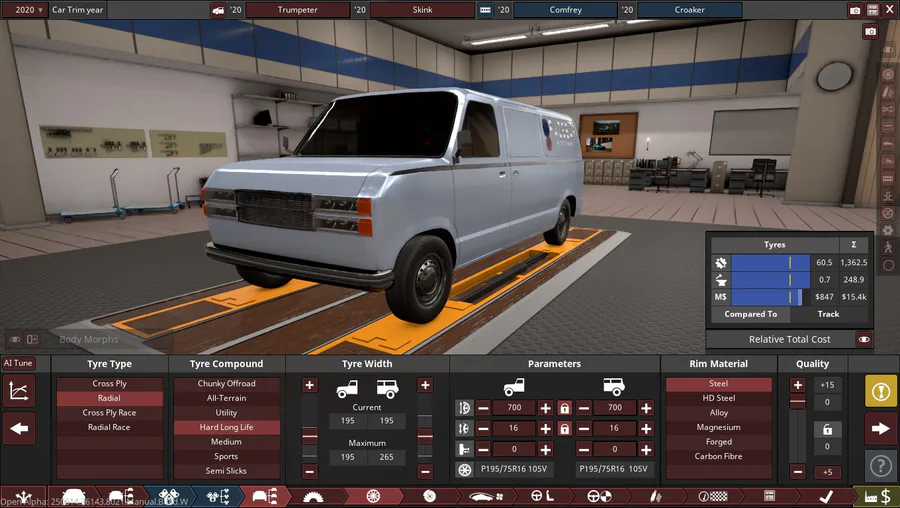Go back with the left arrow button
900x508 pixels.
click(19, 428)
